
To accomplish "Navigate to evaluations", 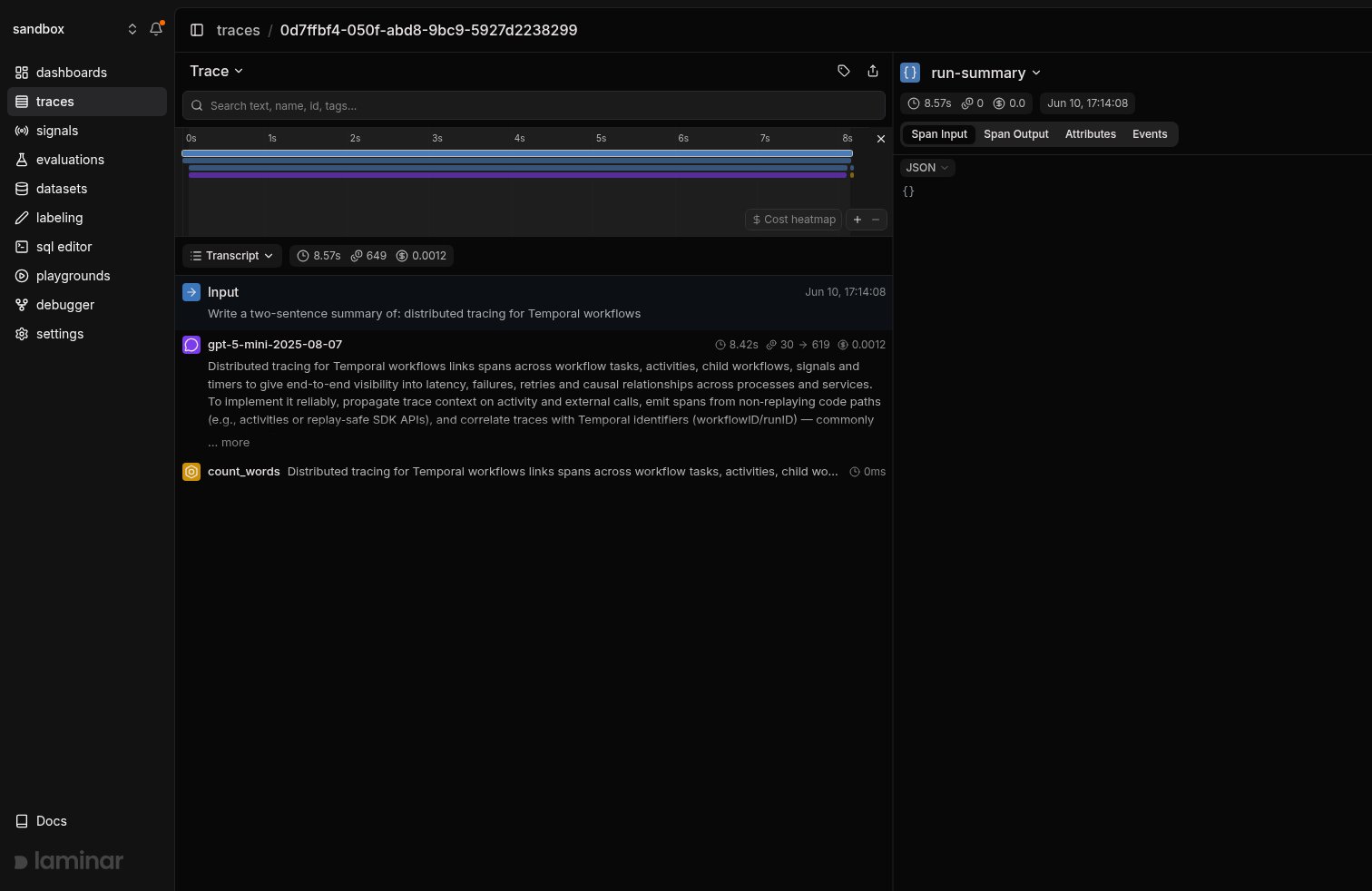I will [87, 160].
